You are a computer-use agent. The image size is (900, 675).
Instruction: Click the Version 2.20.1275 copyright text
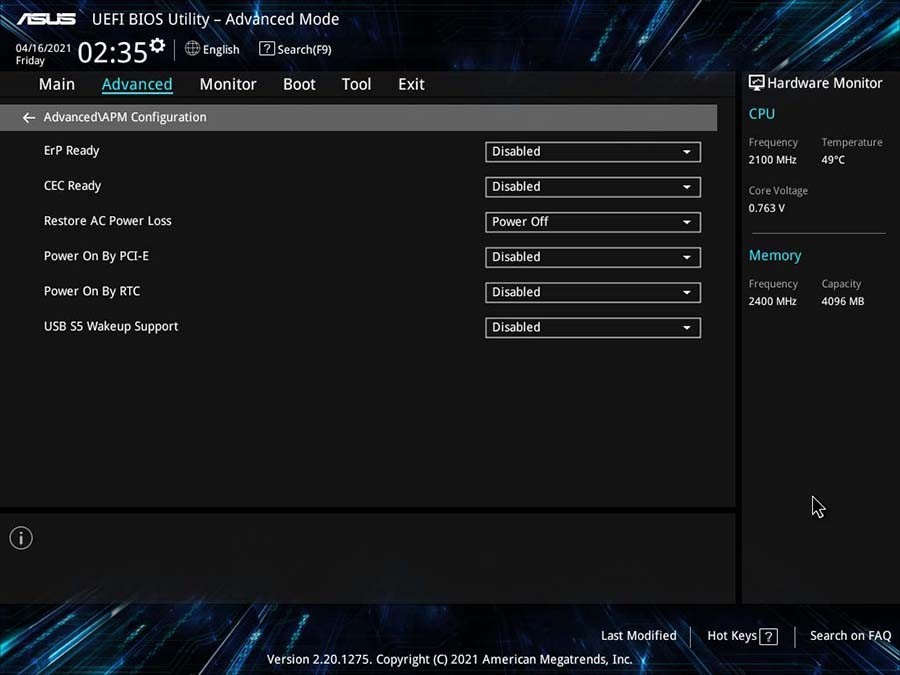tap(449, 660)
